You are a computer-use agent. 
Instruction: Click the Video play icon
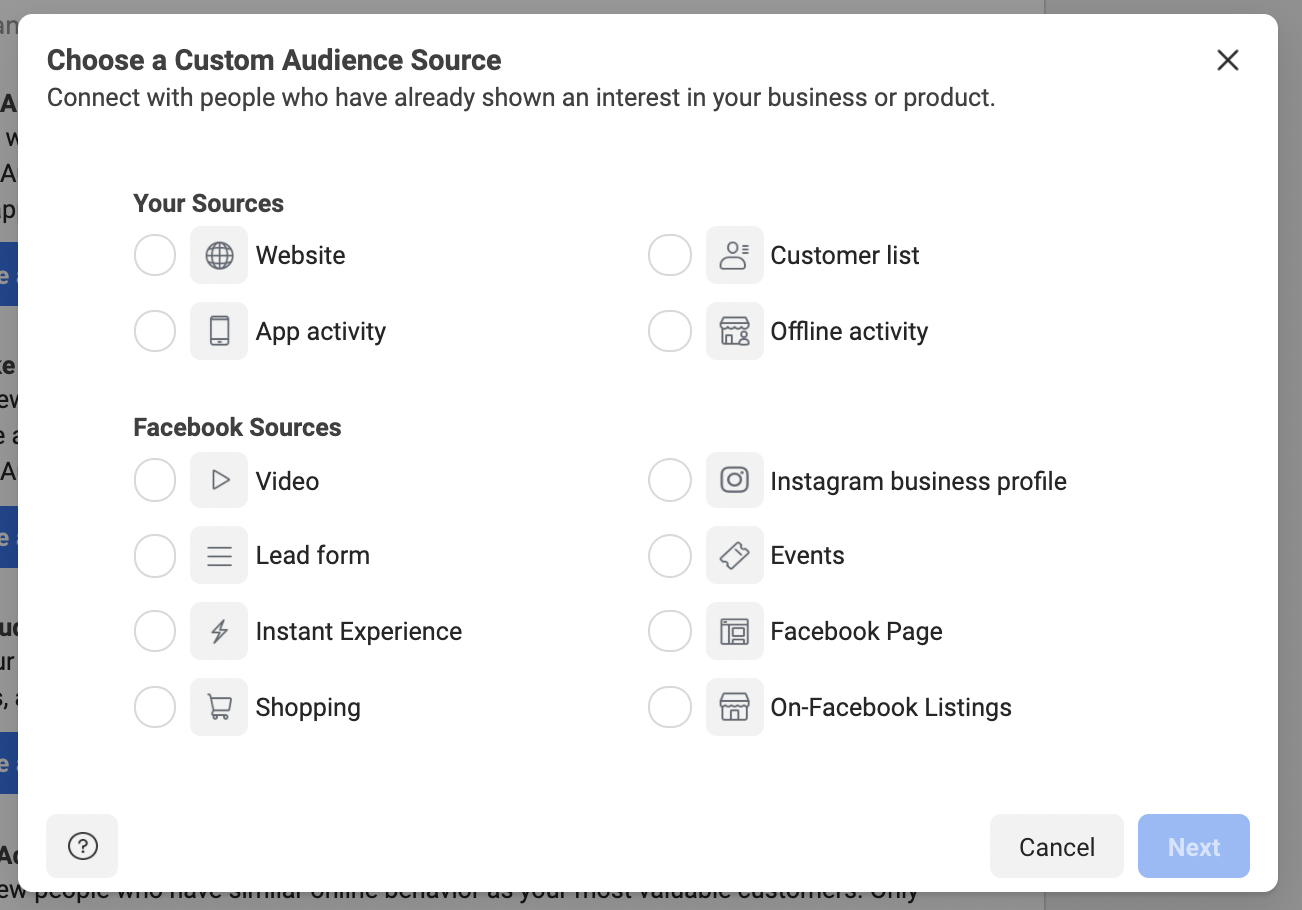[x=219, y=480]
